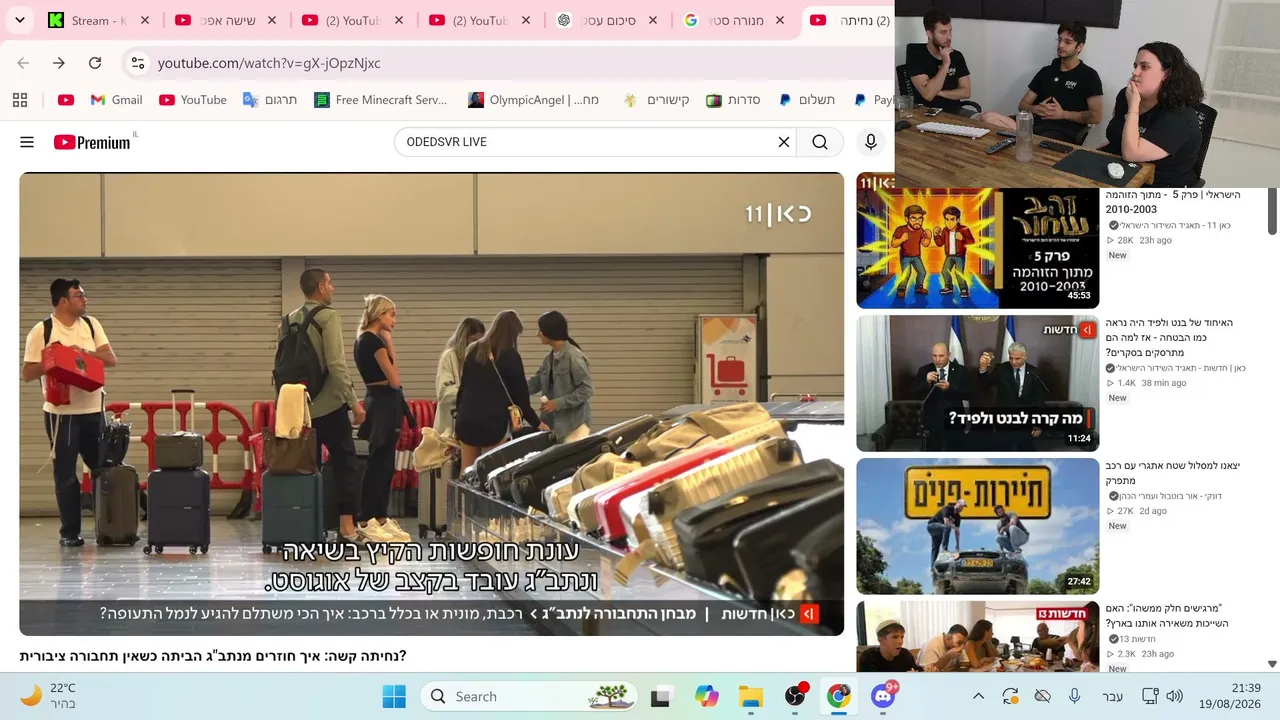The height and width of the screenshot is (720, 1280).
Task: Switch to OBS Studio on taskbar
Action: pos(796,696)
